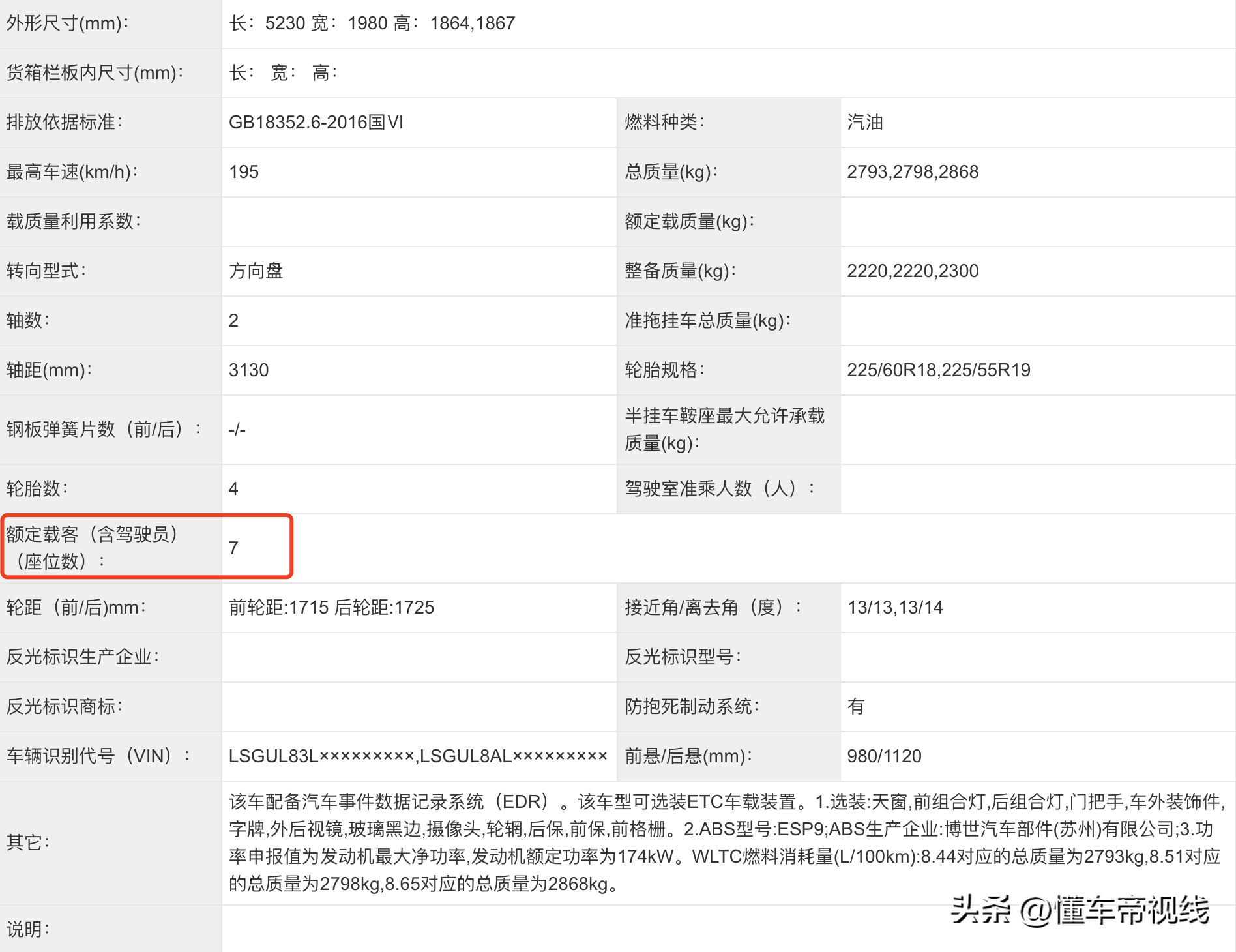The image size is (1236, 952).
Task: Select the 燃料种类 label
Action: (x=664, y=122)
